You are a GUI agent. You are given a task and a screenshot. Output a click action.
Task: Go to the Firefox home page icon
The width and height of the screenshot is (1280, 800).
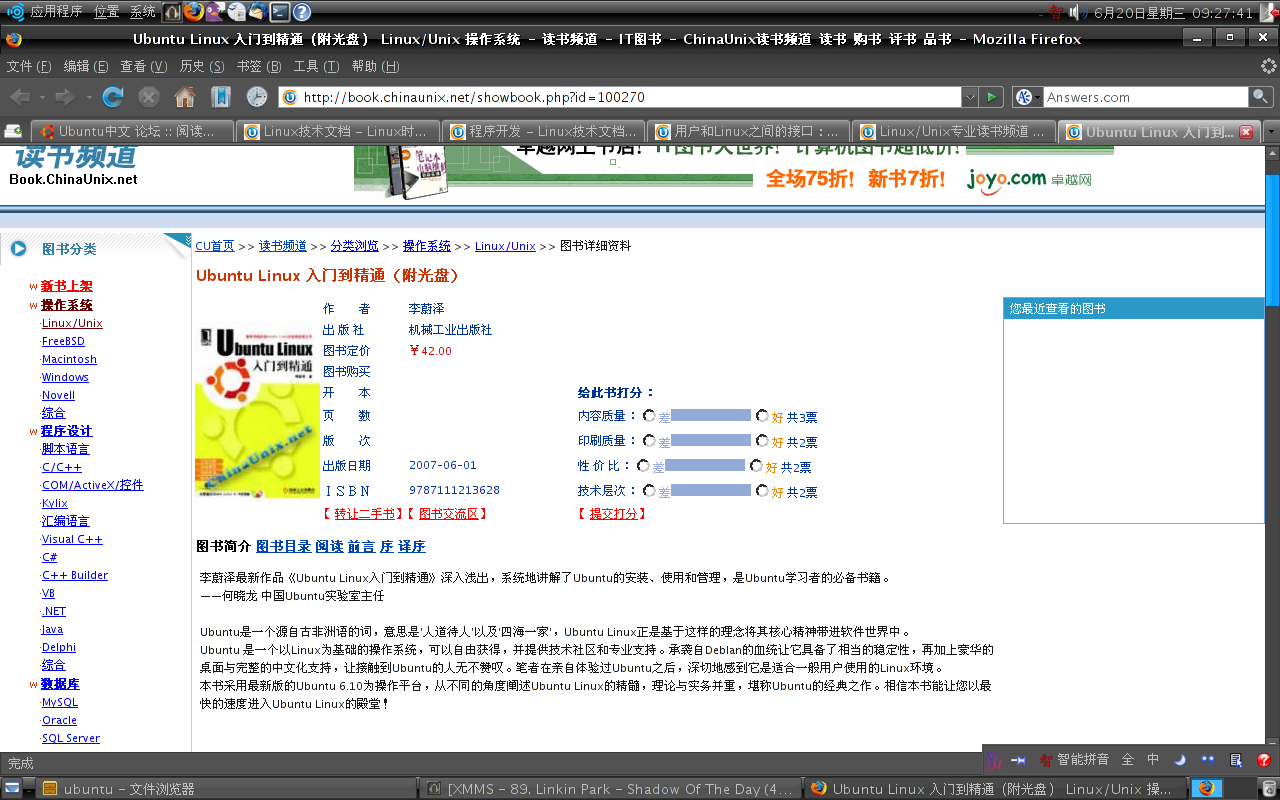pyautogui.click(x=185, y=97)
